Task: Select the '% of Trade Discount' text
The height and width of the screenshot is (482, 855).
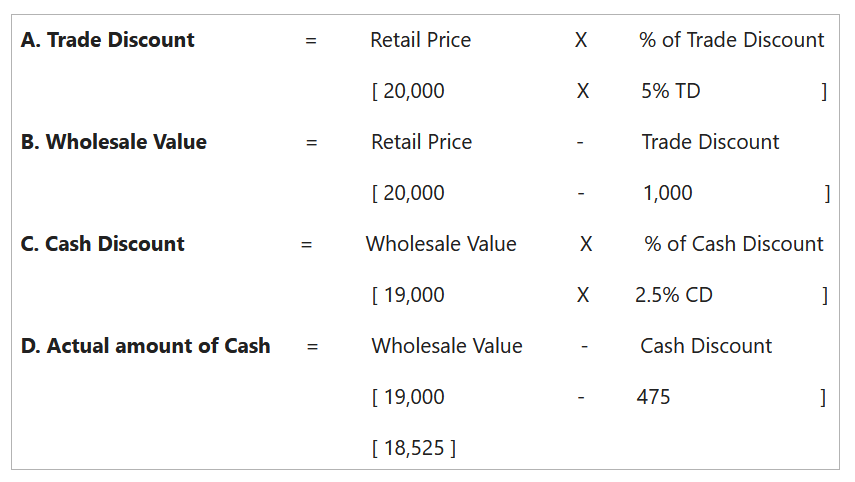Action: 731,40
